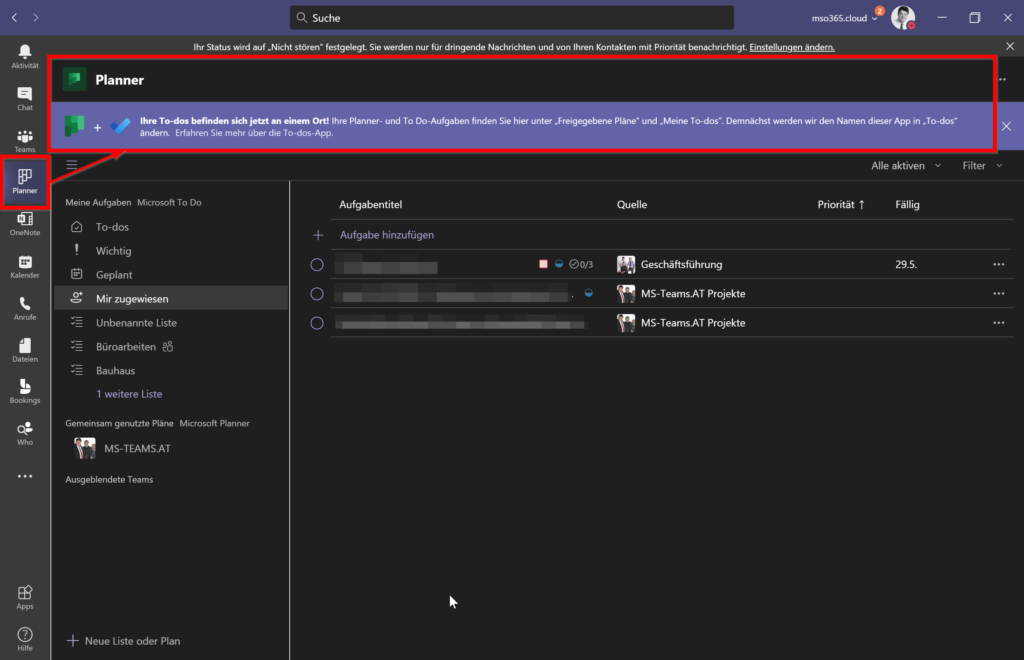Image resolution: width=1024 pixels, height=660 pixels.
Task: Complete the second task circle
Action: click(x=317, y=294)
